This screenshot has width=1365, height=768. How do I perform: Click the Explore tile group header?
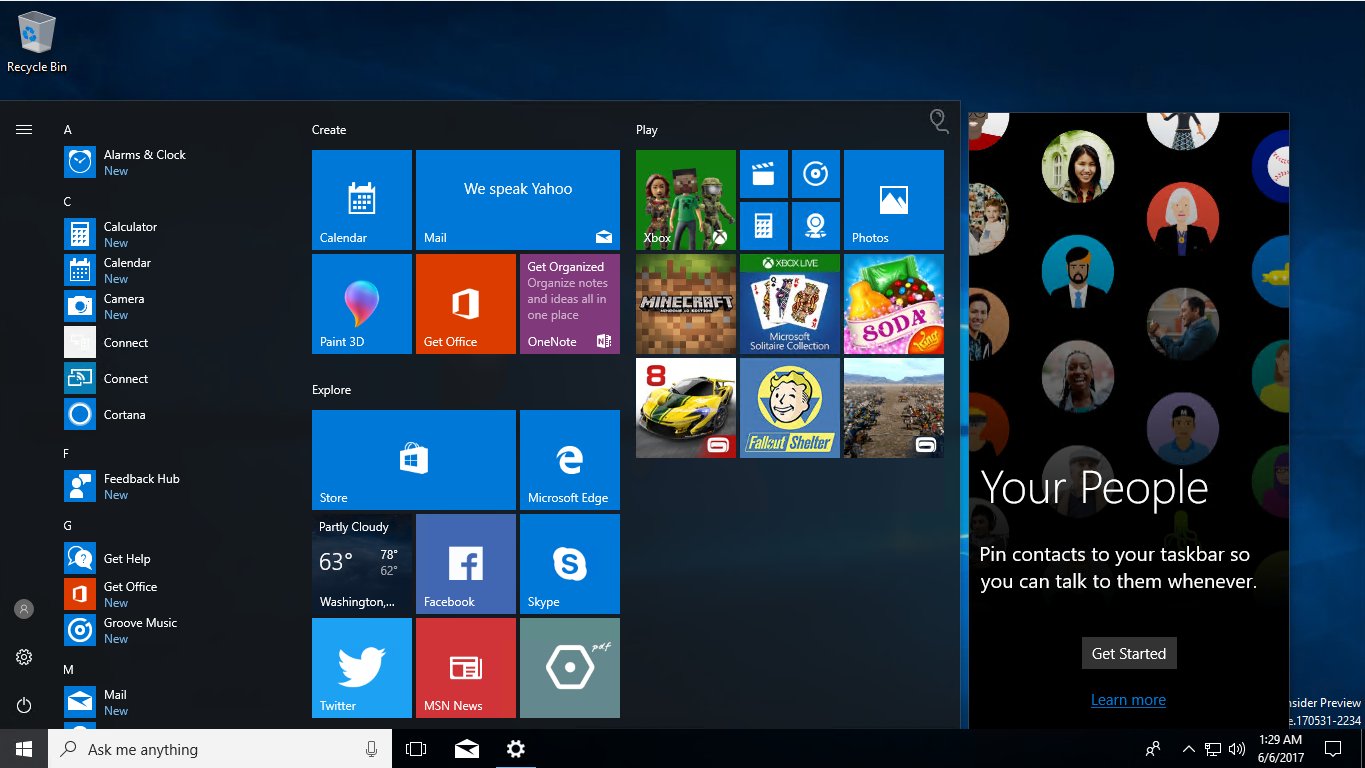point(331,390)
